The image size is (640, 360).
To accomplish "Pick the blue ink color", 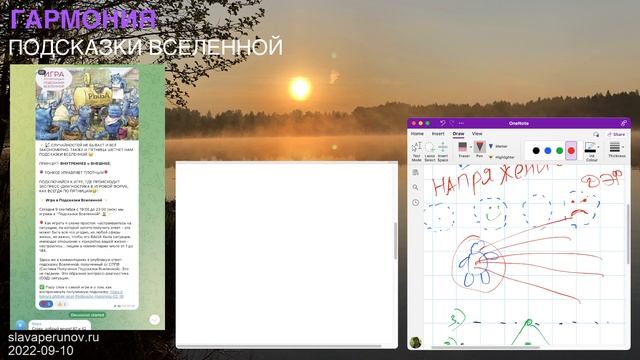I will point(548,151).
